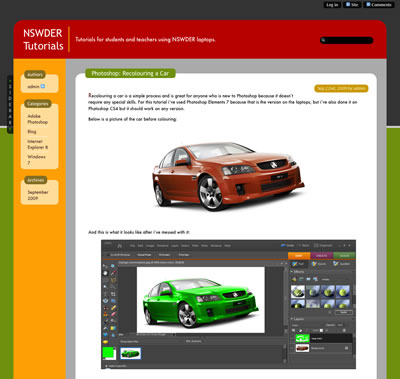The width and height of the screenshot is (400, 379).
Task: Focus the black search field in header
Action: click(346, 40)
